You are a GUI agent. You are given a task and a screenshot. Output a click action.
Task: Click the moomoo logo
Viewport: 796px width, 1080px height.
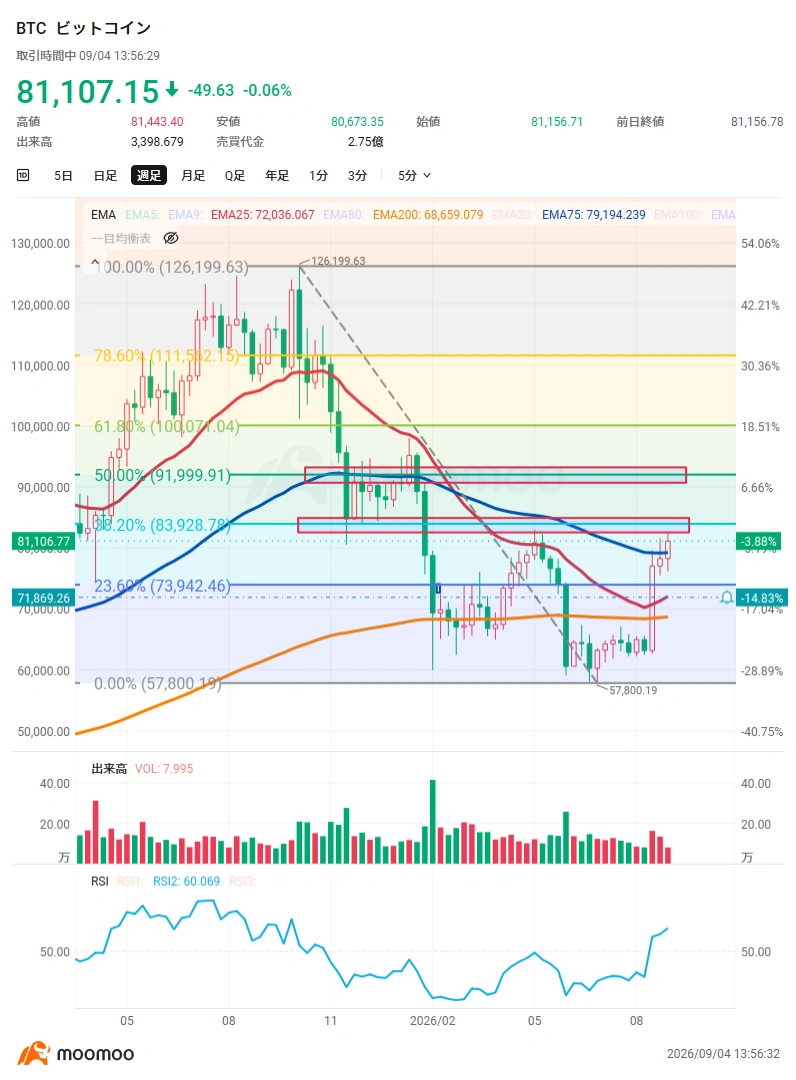(x=76, y=1054)
